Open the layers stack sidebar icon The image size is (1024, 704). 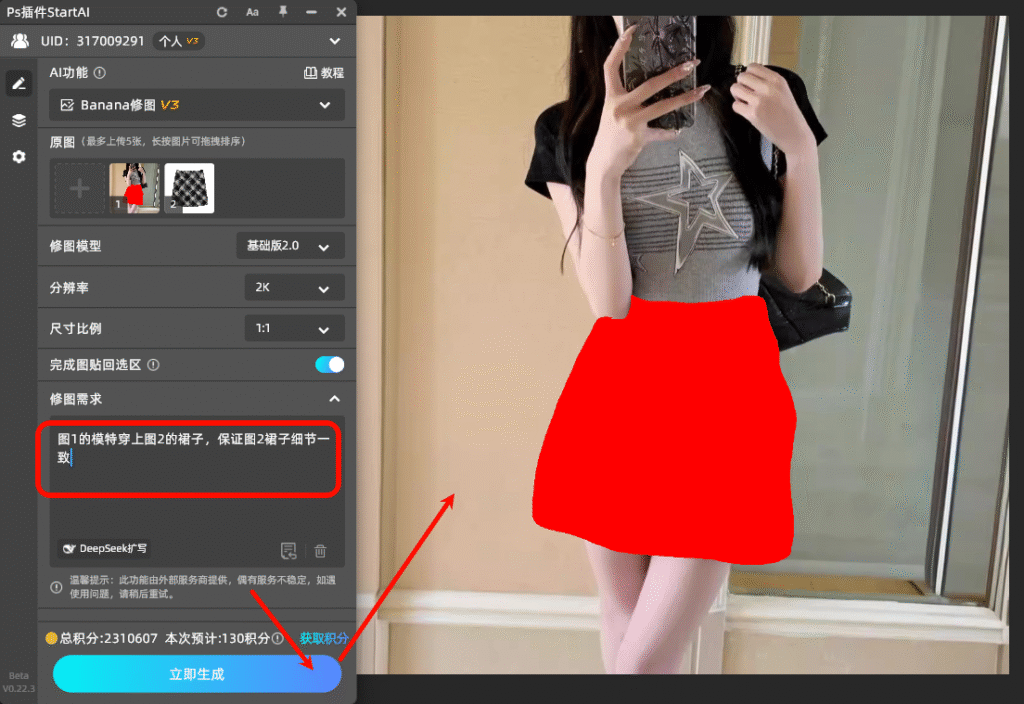click(x=18, y=120)
